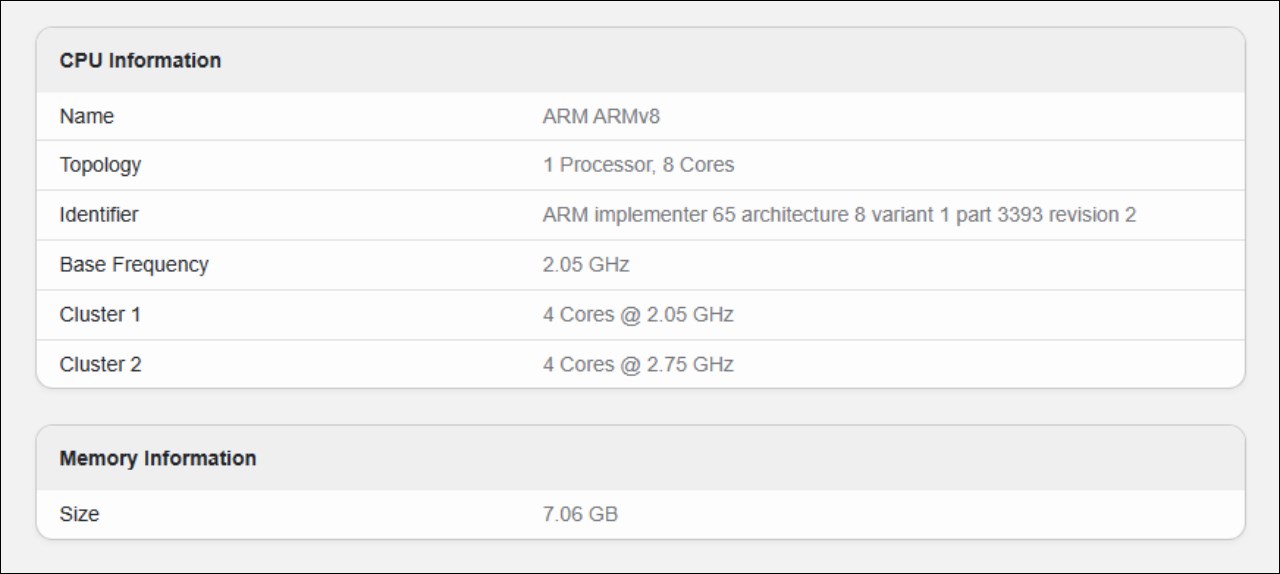
Task: Click the Cluster 2 row label
Action: click(x=100, y=364)
